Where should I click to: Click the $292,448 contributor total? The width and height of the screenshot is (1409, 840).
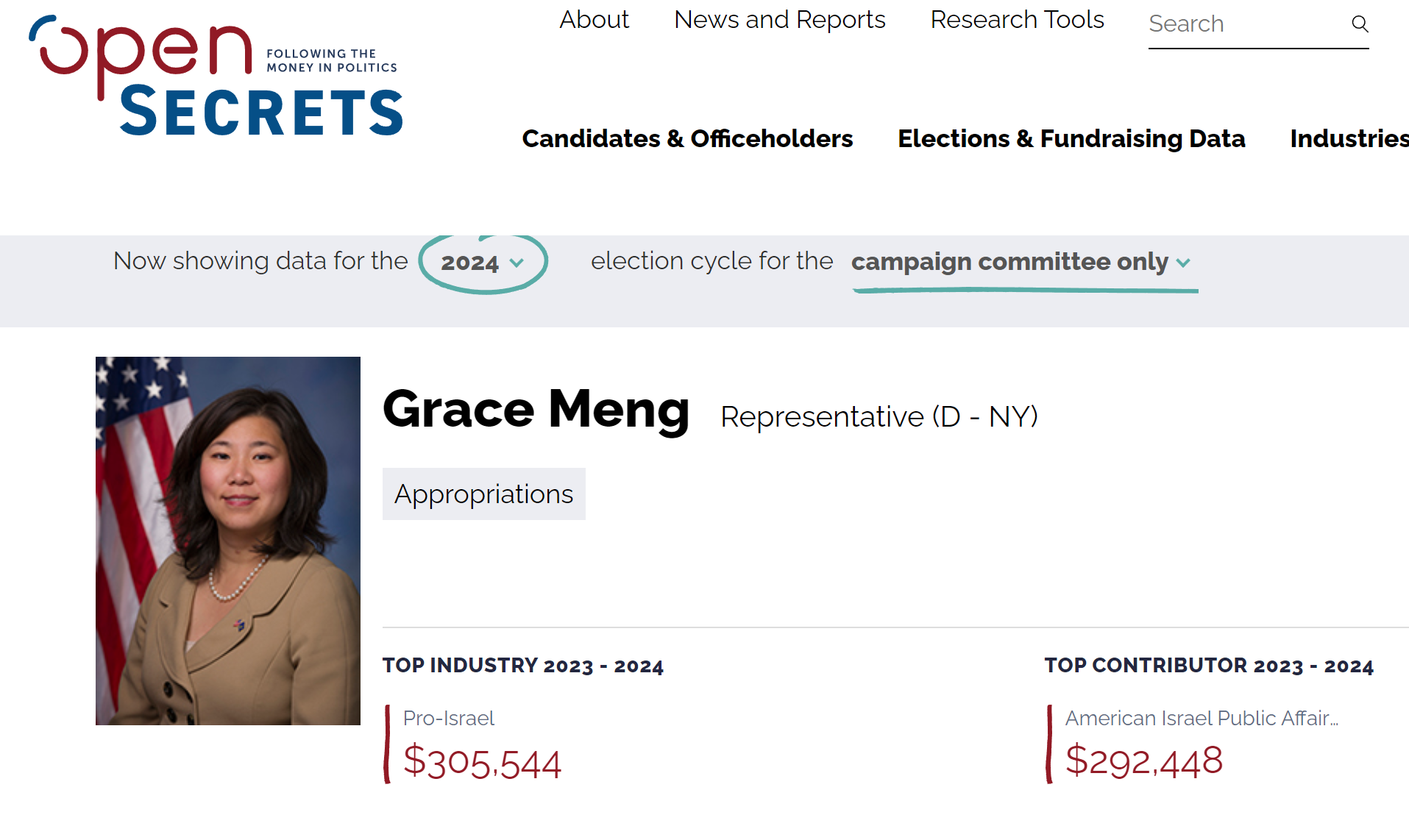(x=1144, y=761)
